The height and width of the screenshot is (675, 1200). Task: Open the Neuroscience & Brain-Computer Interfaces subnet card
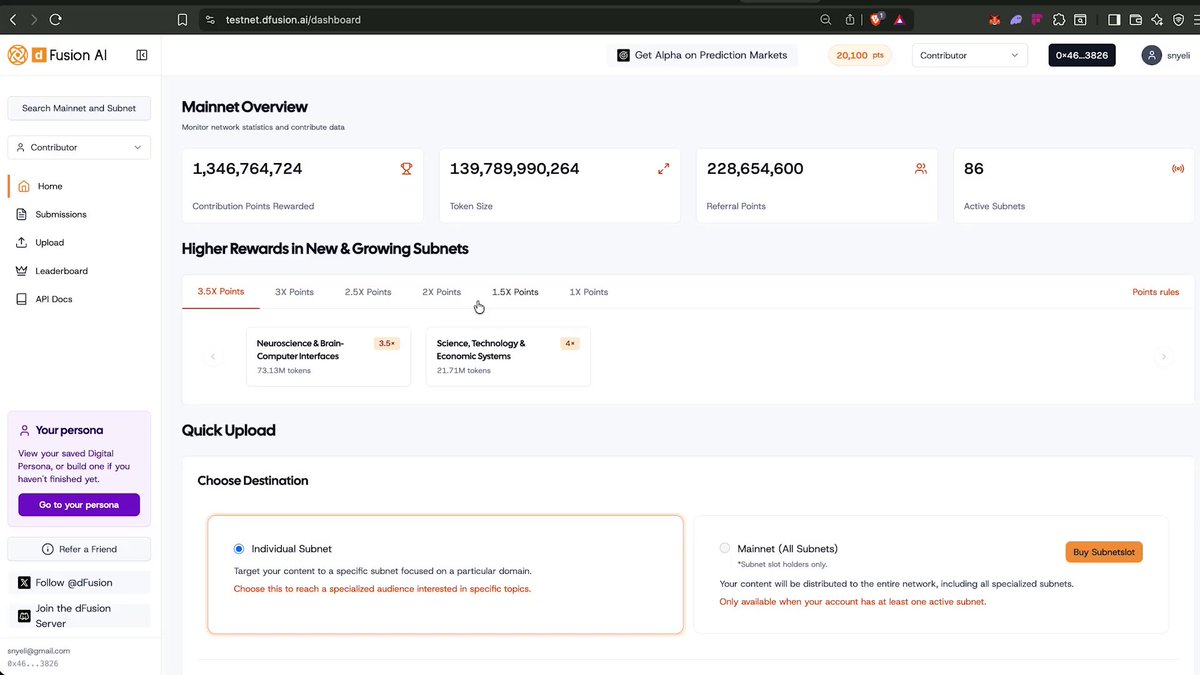click(x=328, y=357)
